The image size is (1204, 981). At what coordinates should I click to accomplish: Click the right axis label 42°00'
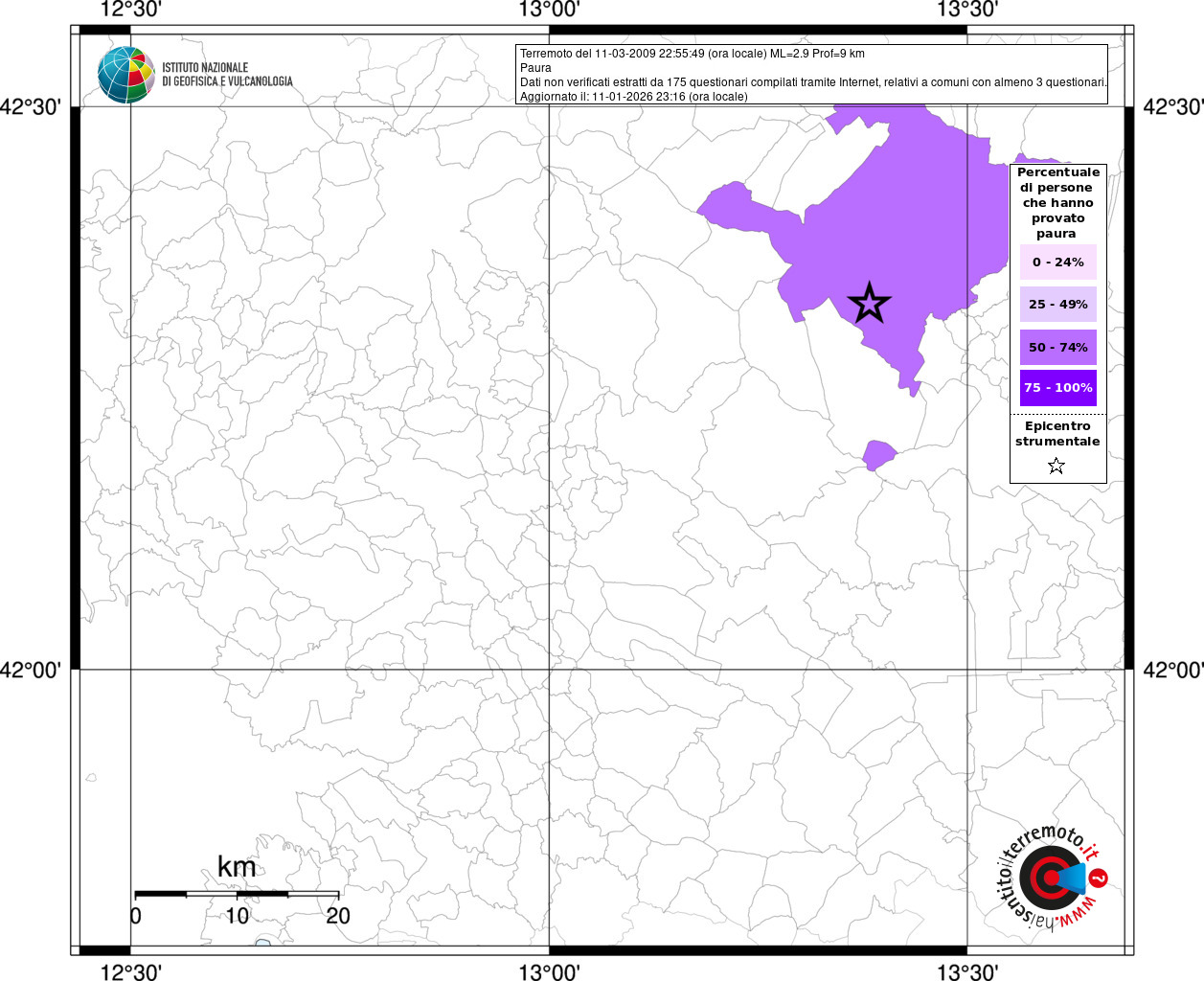1173,670
